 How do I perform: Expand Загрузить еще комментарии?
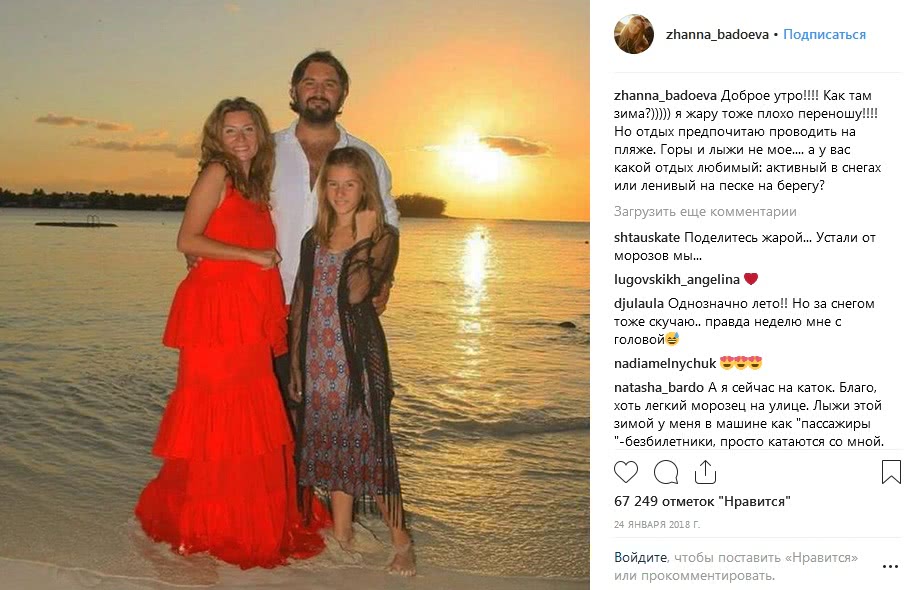[705, 212]
